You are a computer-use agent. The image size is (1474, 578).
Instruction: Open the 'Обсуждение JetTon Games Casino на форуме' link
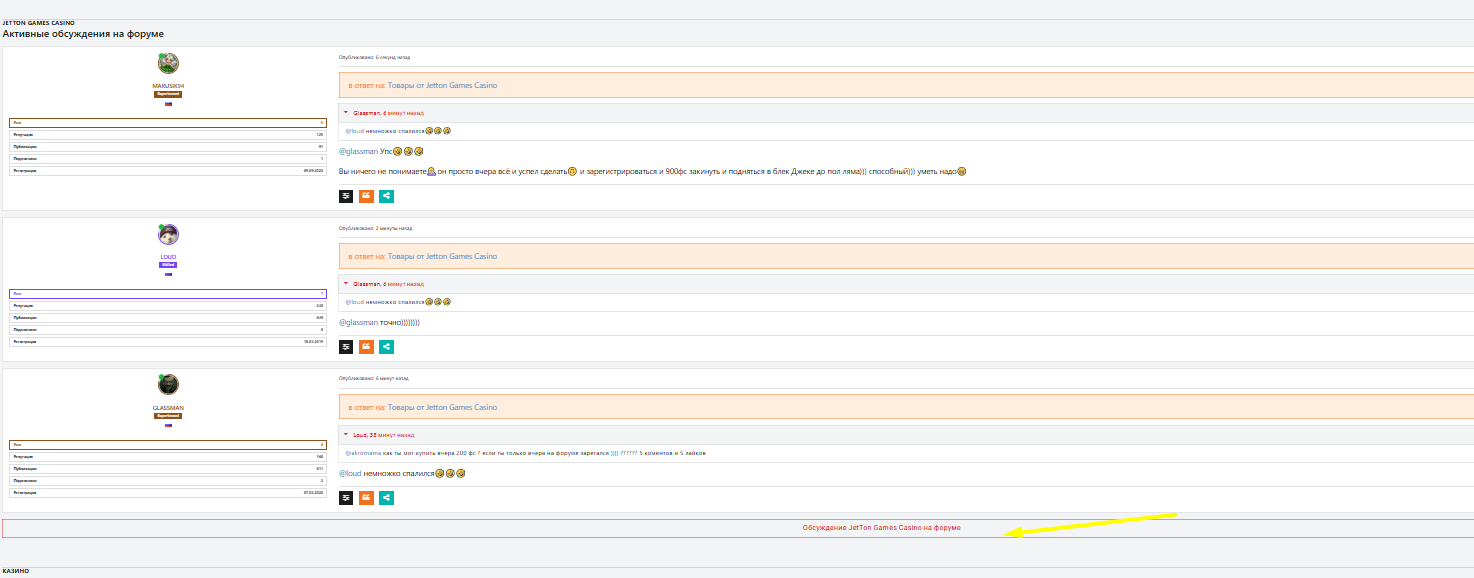[881, 527]
